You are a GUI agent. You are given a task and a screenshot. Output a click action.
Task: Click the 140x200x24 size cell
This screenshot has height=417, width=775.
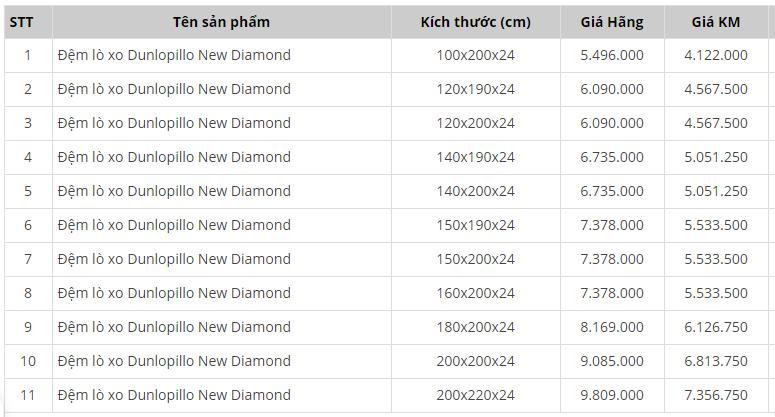point(475,191)
